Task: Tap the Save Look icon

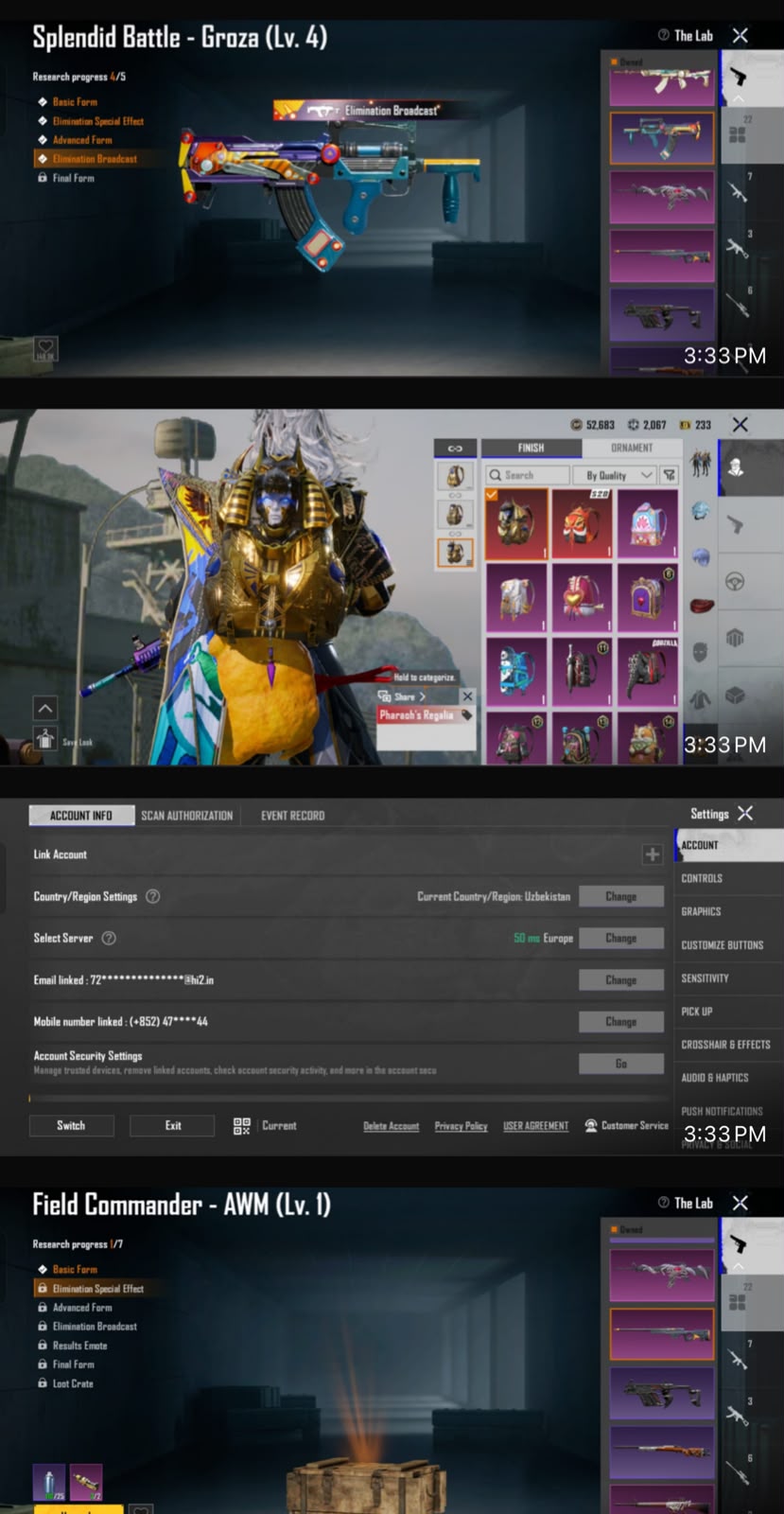Action: coord(45,738)
